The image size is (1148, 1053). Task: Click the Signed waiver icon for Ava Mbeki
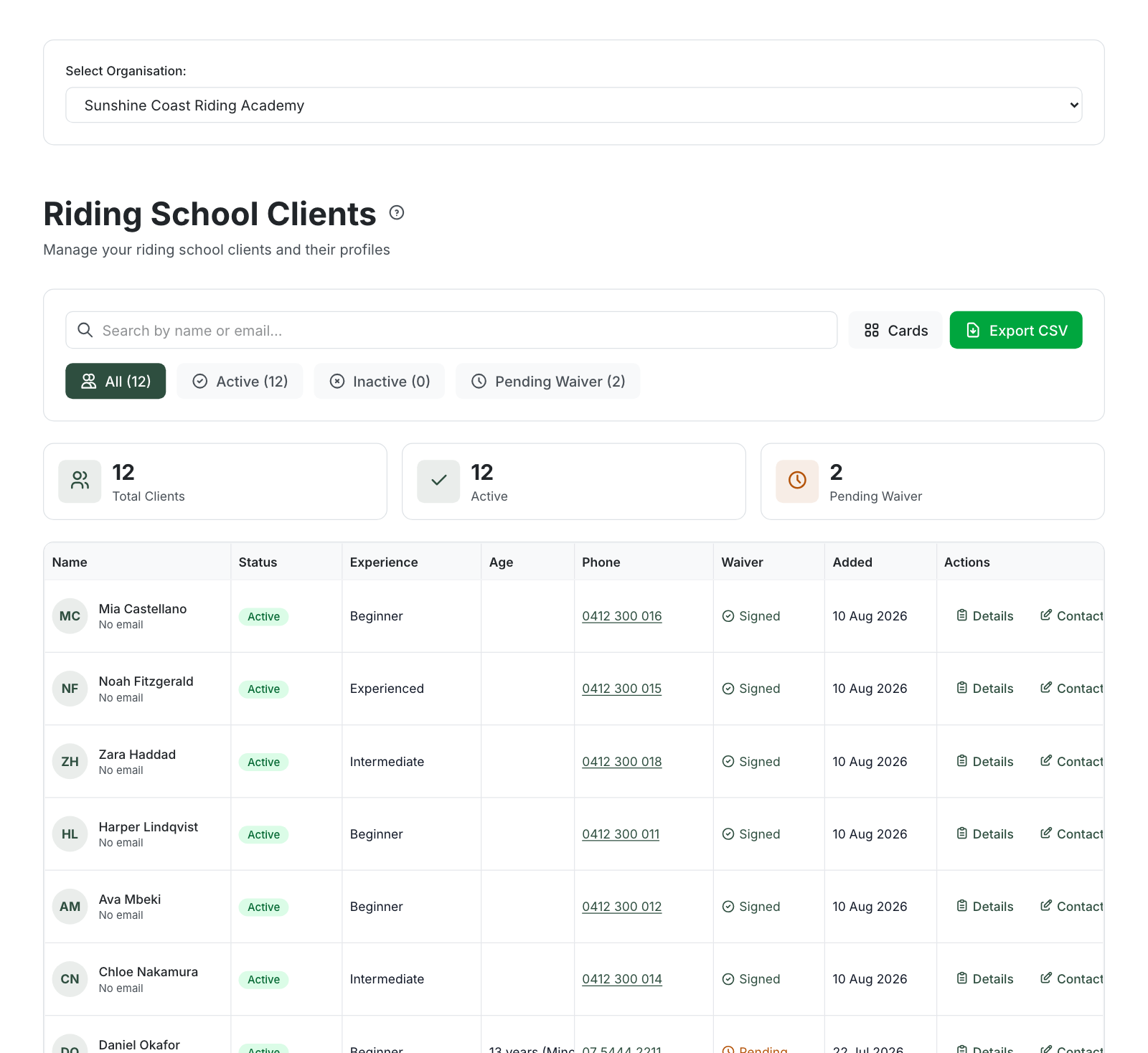pos(728,907)
